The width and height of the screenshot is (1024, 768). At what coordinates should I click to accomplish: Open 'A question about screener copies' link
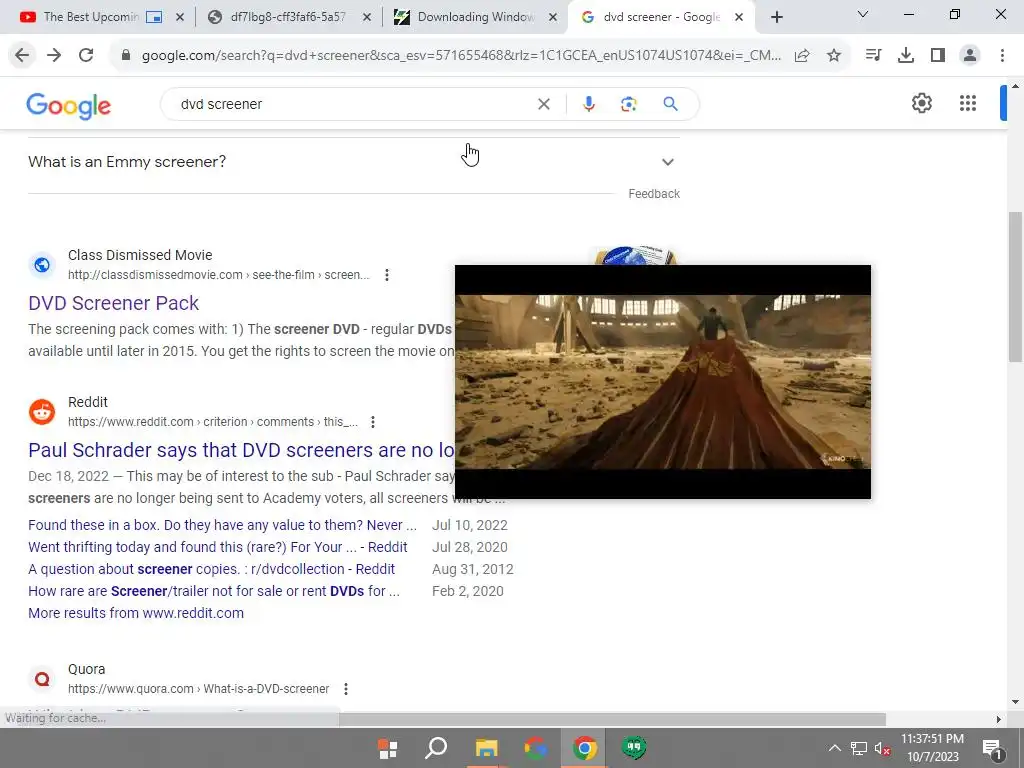[x=212, y=569]
